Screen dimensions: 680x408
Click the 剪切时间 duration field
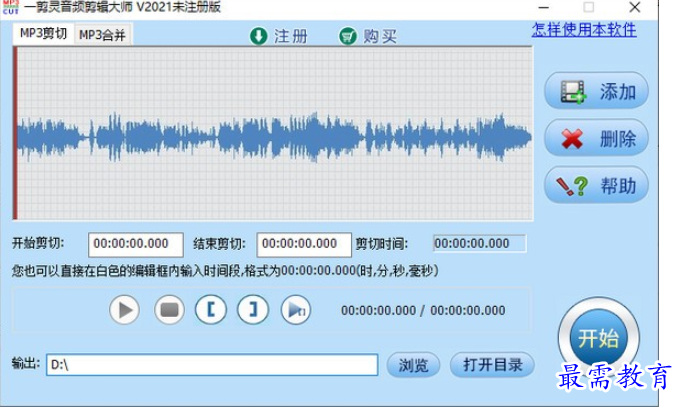(x=480, y=243)
